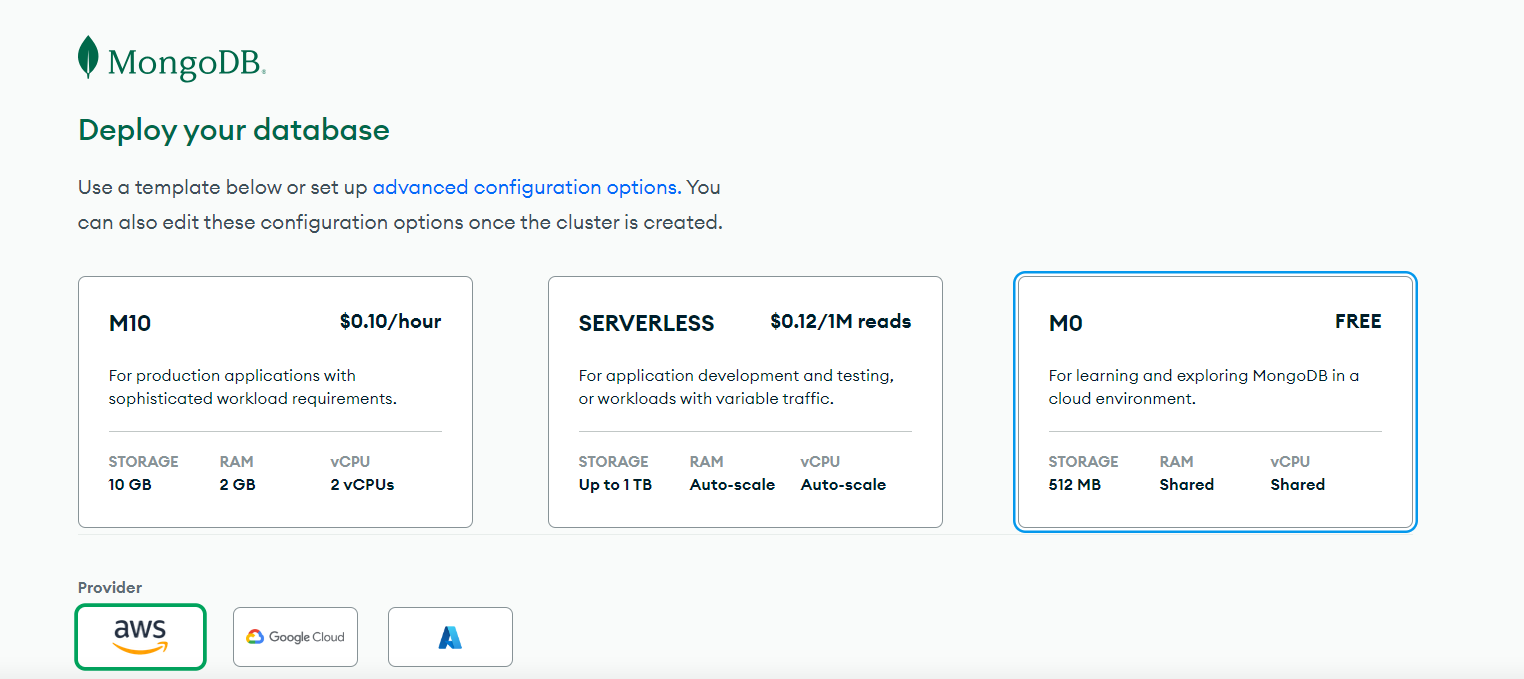This screenshot has height=679, width=1524.
Task: Click the 10 GB storage value
Action: (x=130, y=484)
